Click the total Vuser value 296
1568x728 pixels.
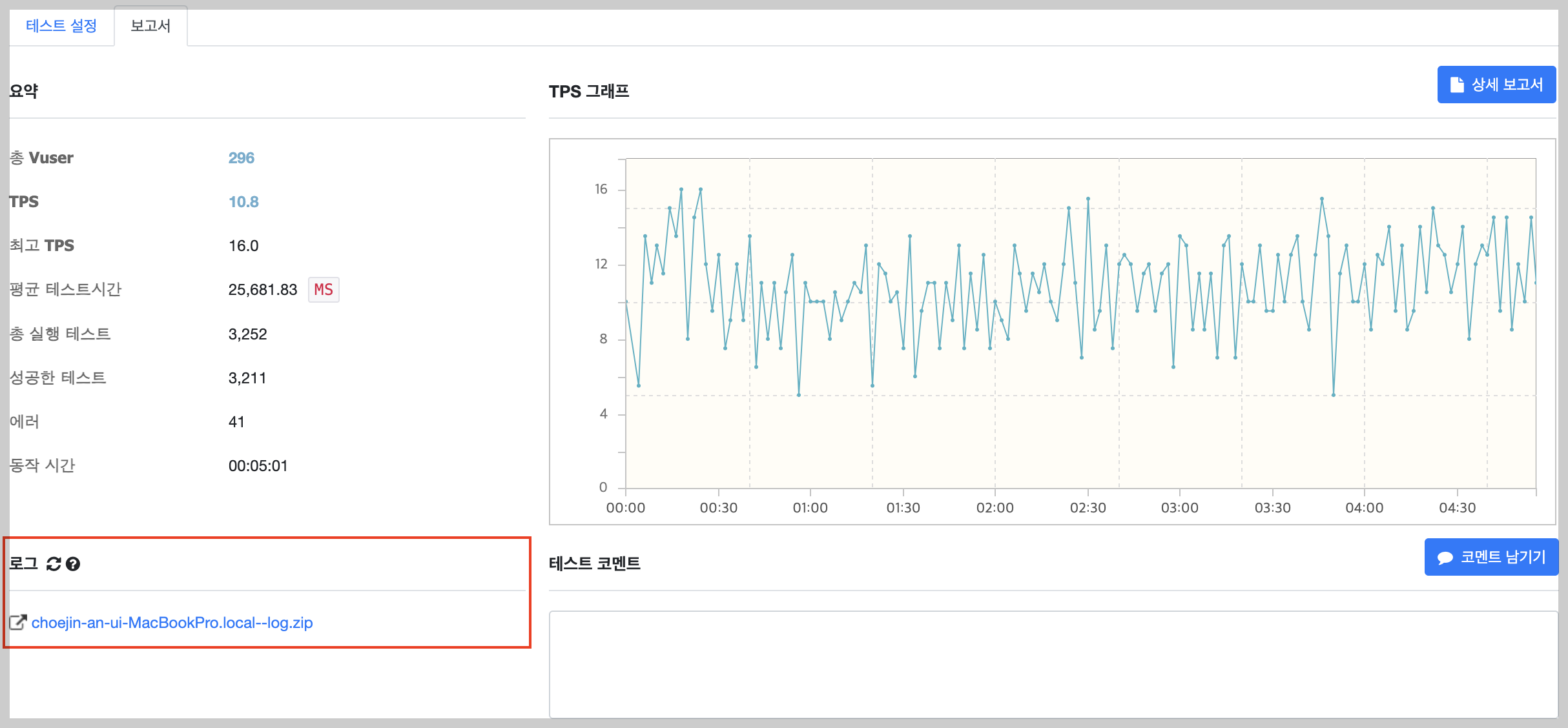click(x=241, y=158)
